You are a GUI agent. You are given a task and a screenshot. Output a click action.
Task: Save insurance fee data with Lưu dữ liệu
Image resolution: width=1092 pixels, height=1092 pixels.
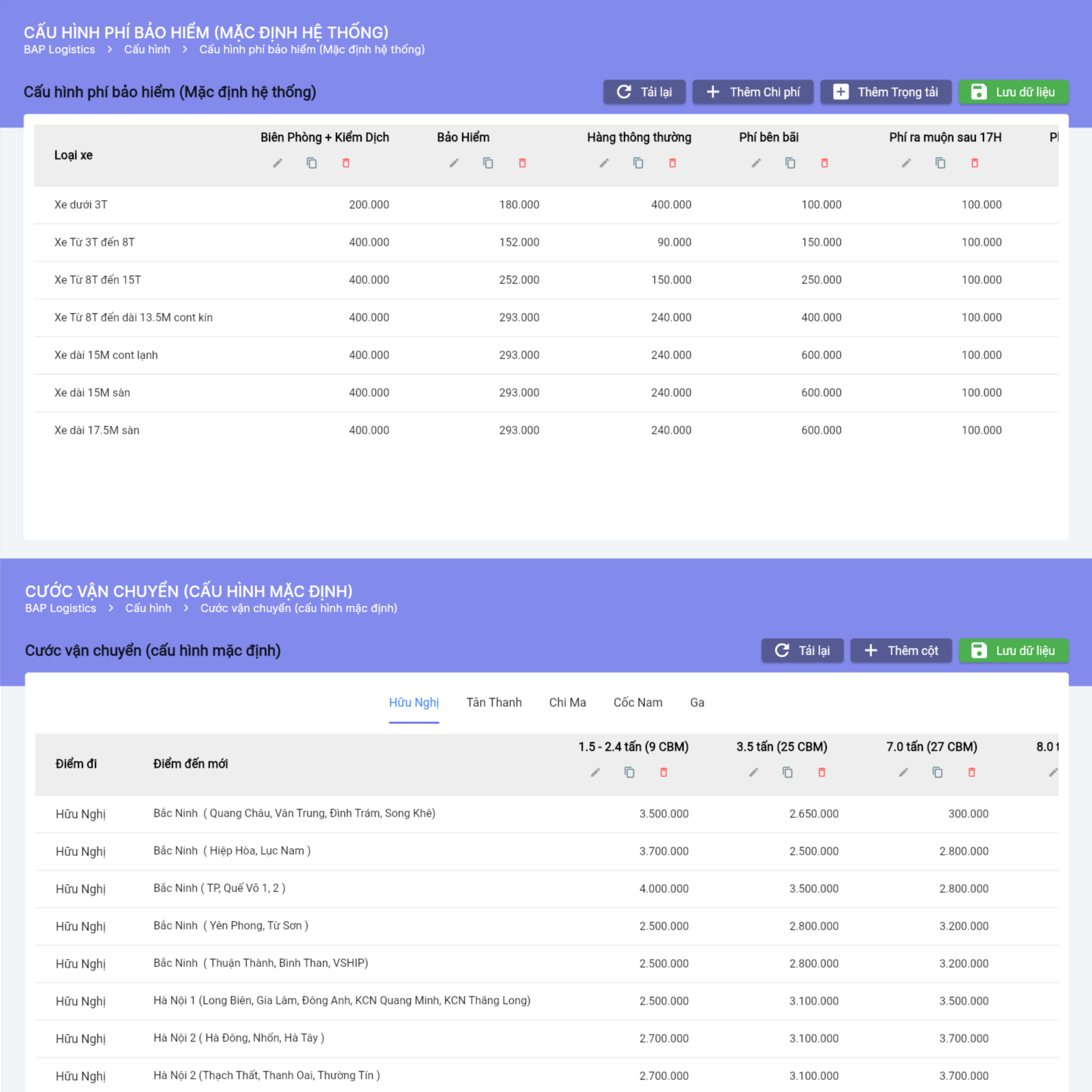coord(1013,92)
